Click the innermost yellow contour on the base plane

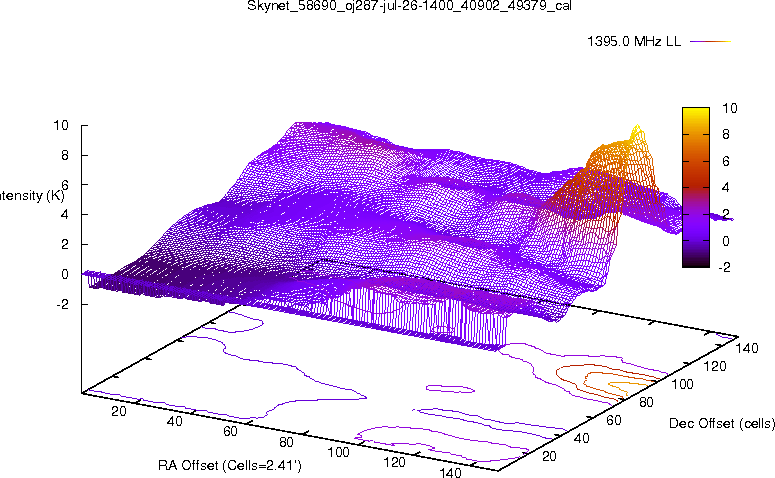click(x=627, y=386)
